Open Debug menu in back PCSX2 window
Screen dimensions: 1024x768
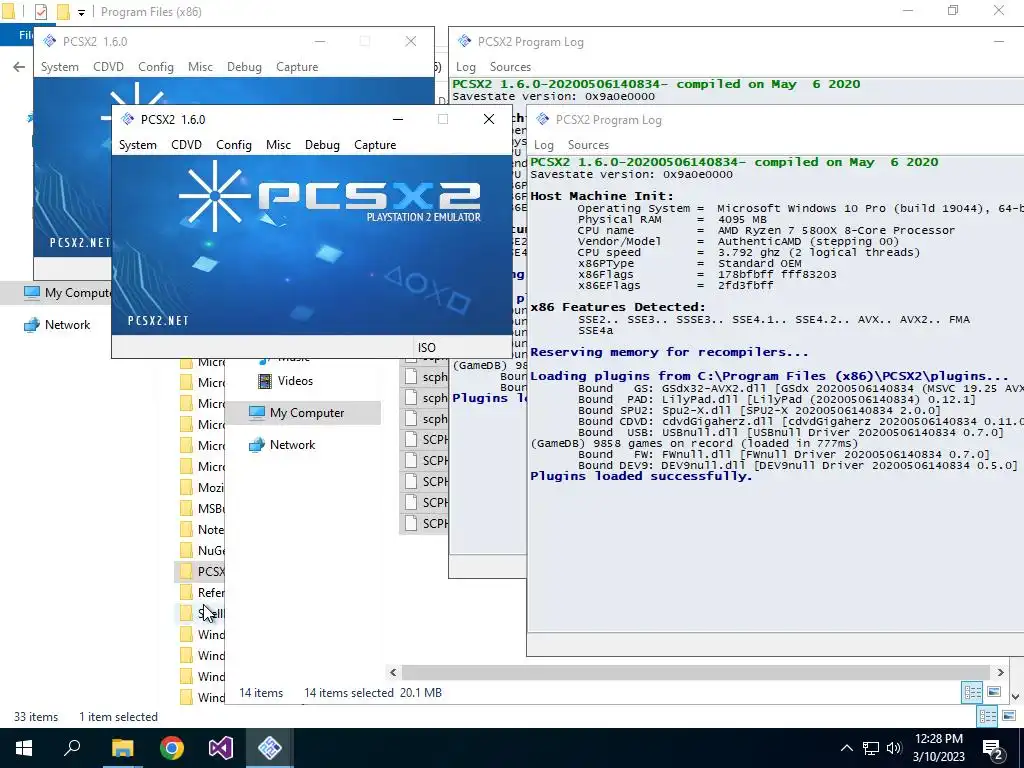(x=244, y=67)
